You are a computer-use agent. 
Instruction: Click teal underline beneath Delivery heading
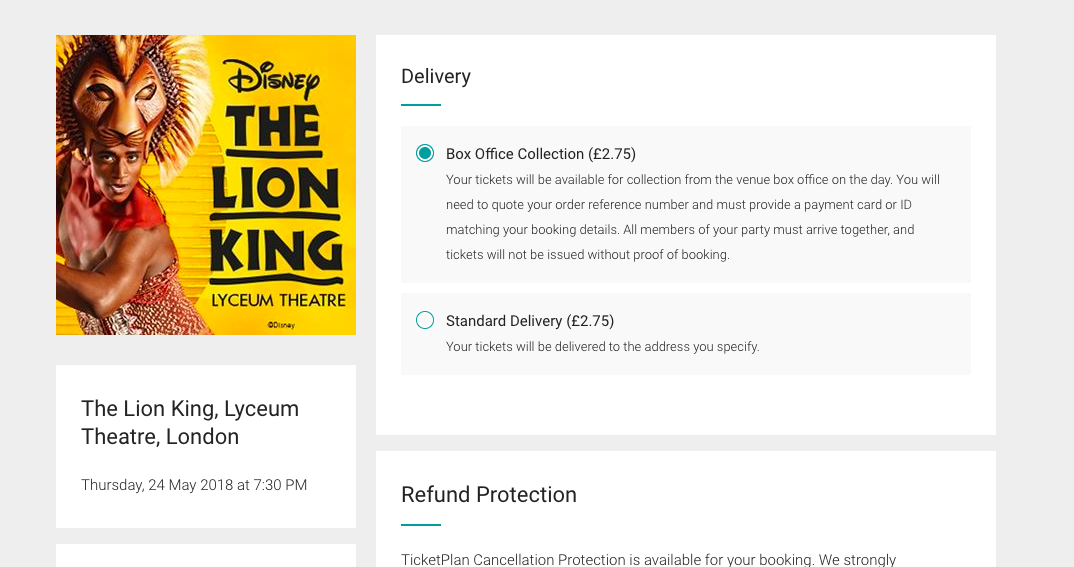click(421, 105)
